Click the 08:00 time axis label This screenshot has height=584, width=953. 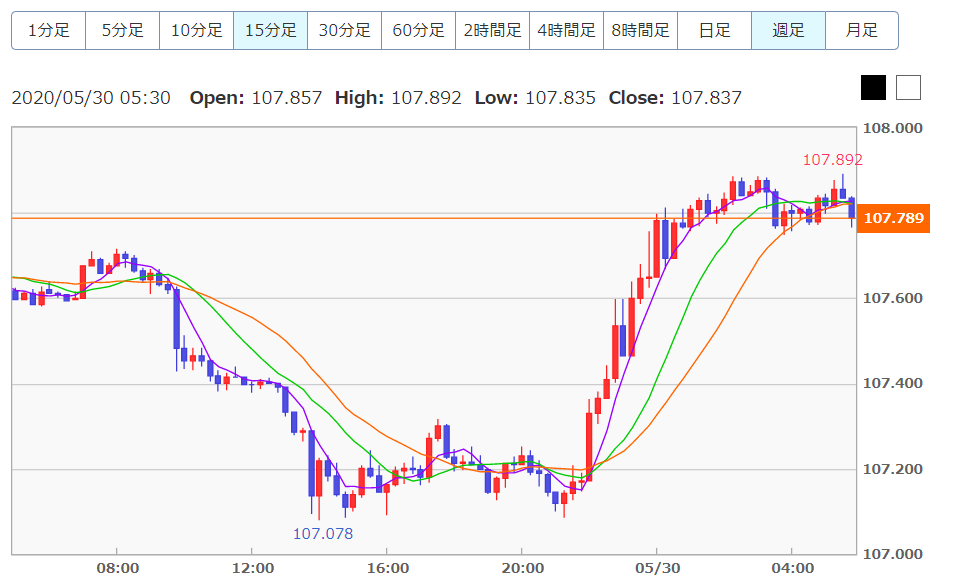pos(117,568)
